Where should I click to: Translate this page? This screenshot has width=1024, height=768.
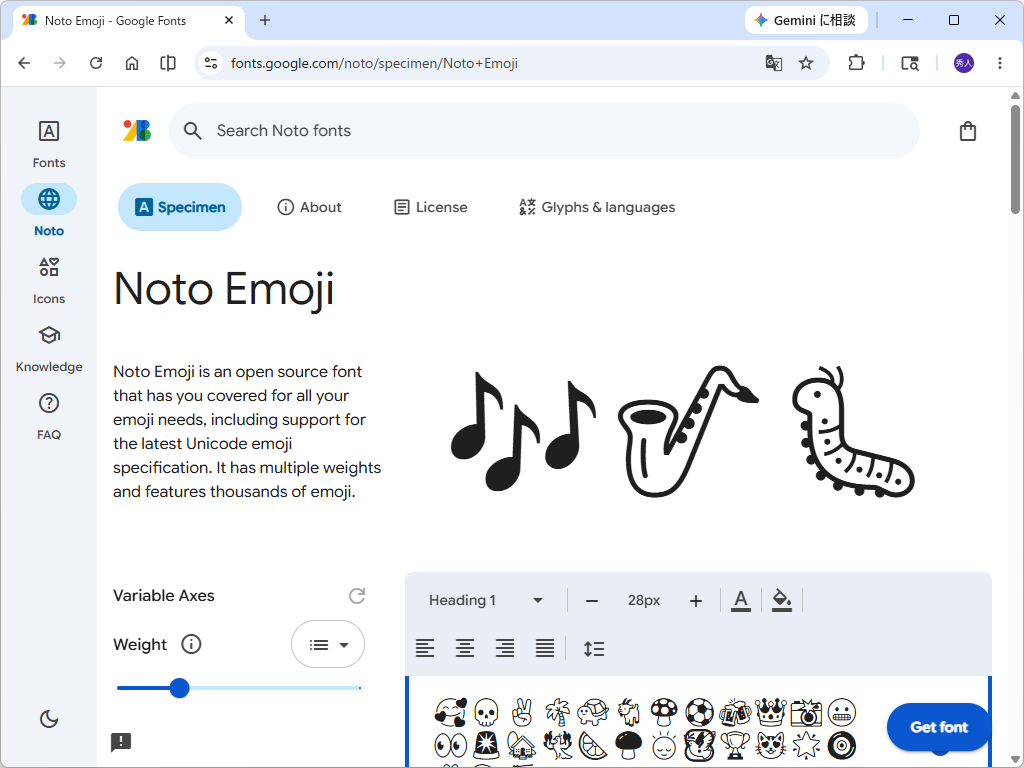774,63
